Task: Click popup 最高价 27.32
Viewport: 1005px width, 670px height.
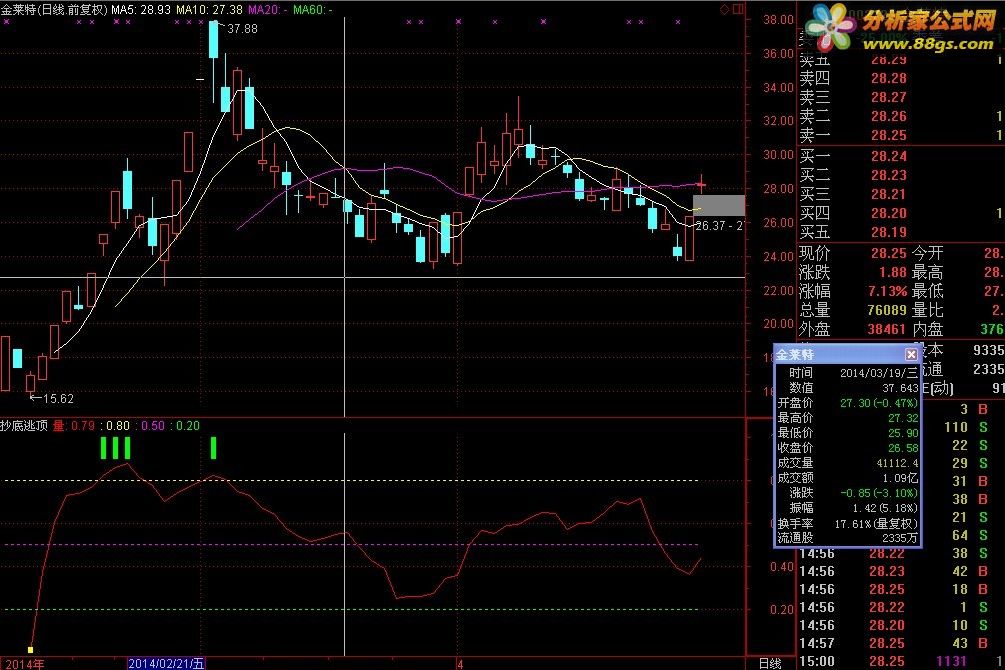Action: 903,418
